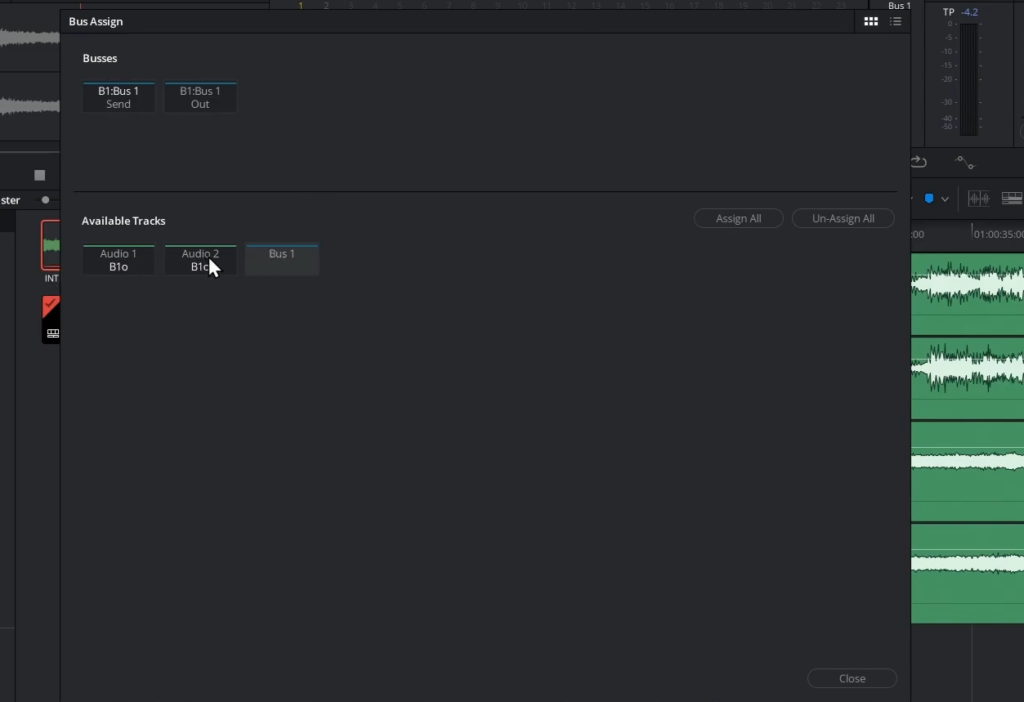Click the TP -4.2 loudness value
This screenshot has height=702, width=1024.
[970, 12]
